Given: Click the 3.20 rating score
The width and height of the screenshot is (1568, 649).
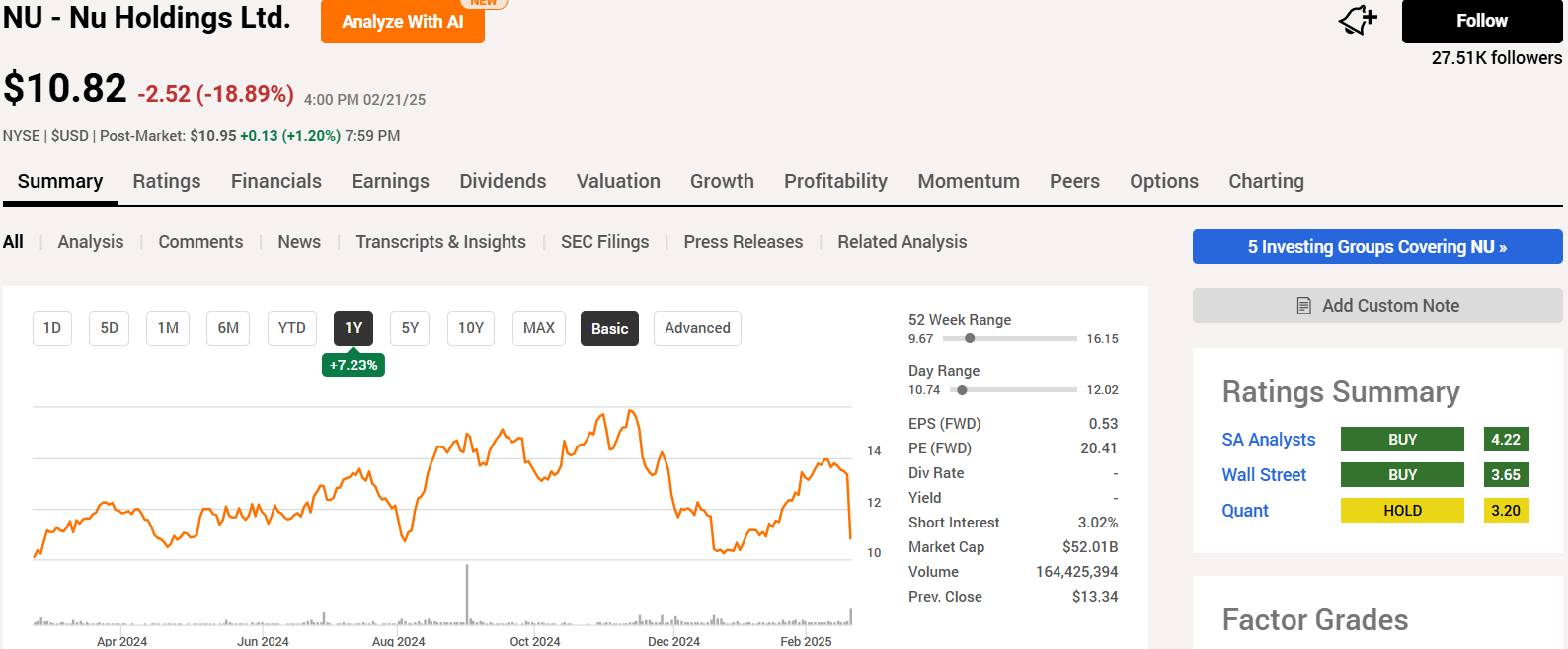Looking at the screenshot, I should pyautogui.click(x=1506, y=511).
